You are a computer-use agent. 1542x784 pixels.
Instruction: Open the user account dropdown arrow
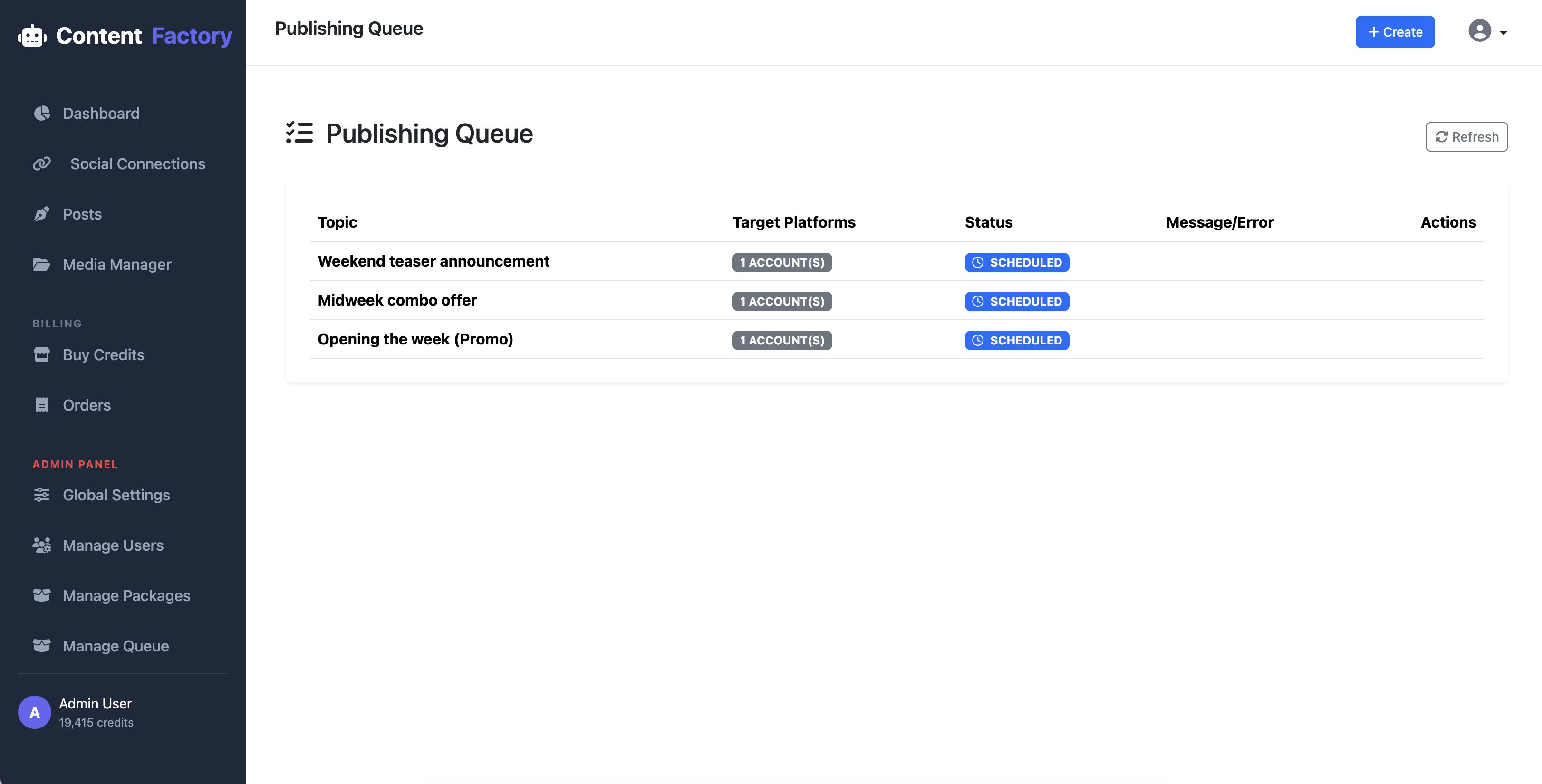[x=1503, y=33]
